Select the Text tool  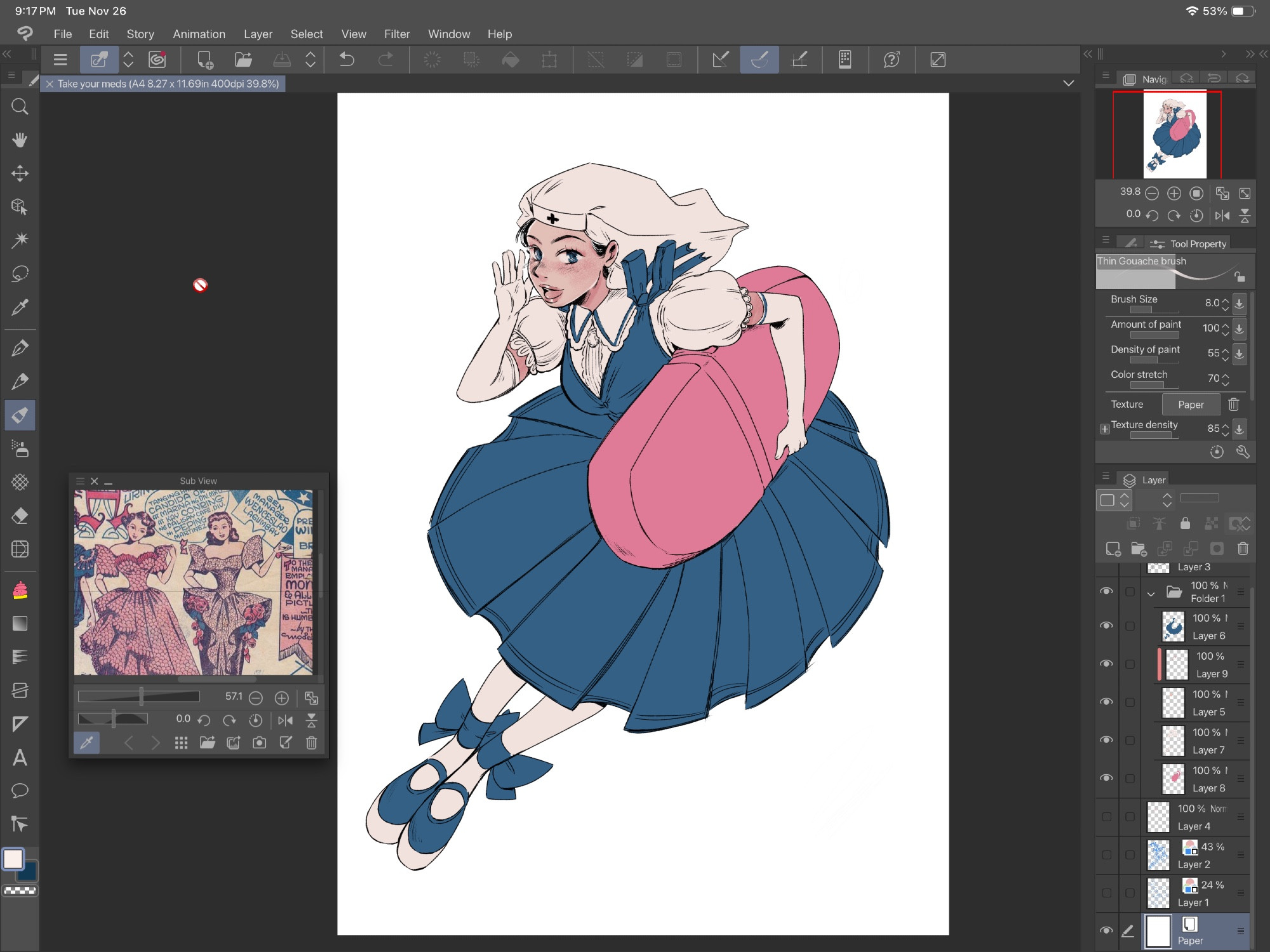tap(20, 757)
